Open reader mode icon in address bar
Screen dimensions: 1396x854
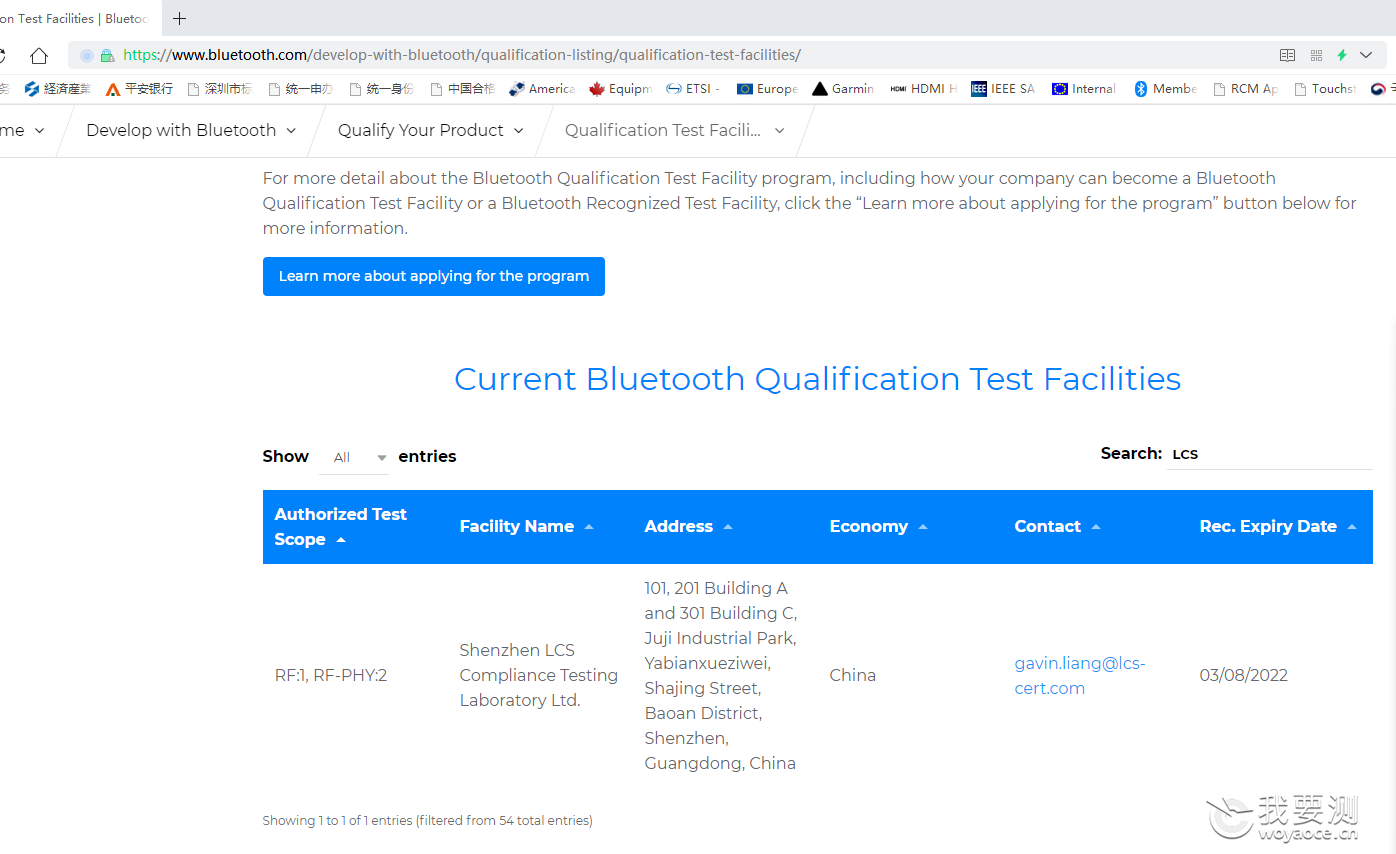(x=1288, y=55)
